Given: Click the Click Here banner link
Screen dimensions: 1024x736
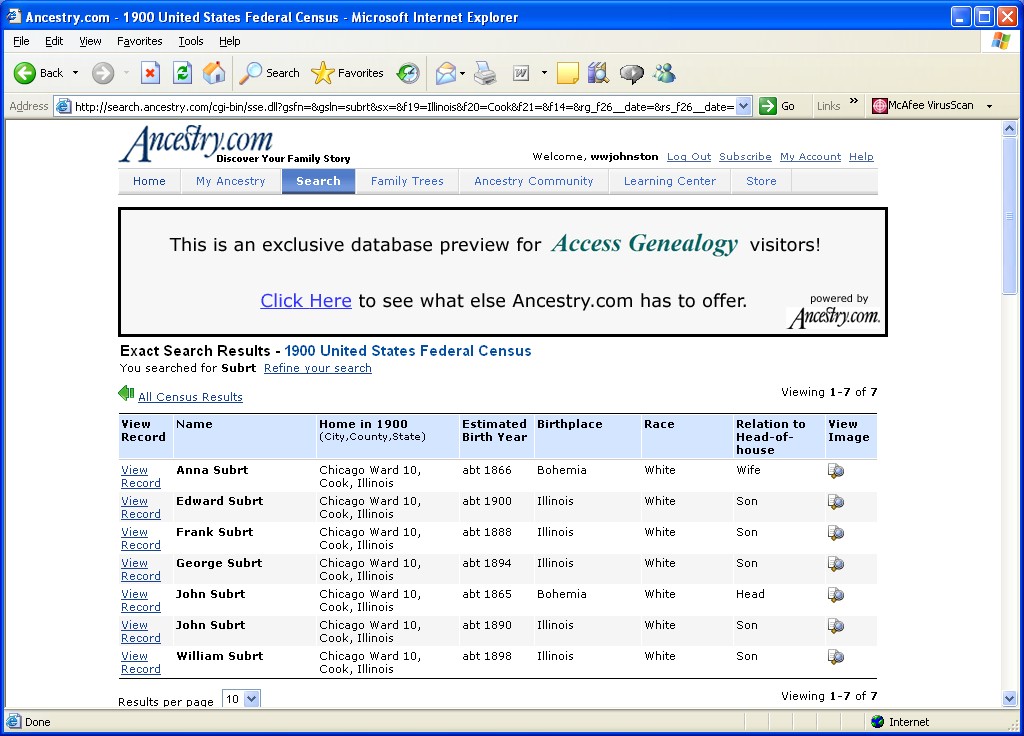Looking at the screenshot, I should click(306, 300).
